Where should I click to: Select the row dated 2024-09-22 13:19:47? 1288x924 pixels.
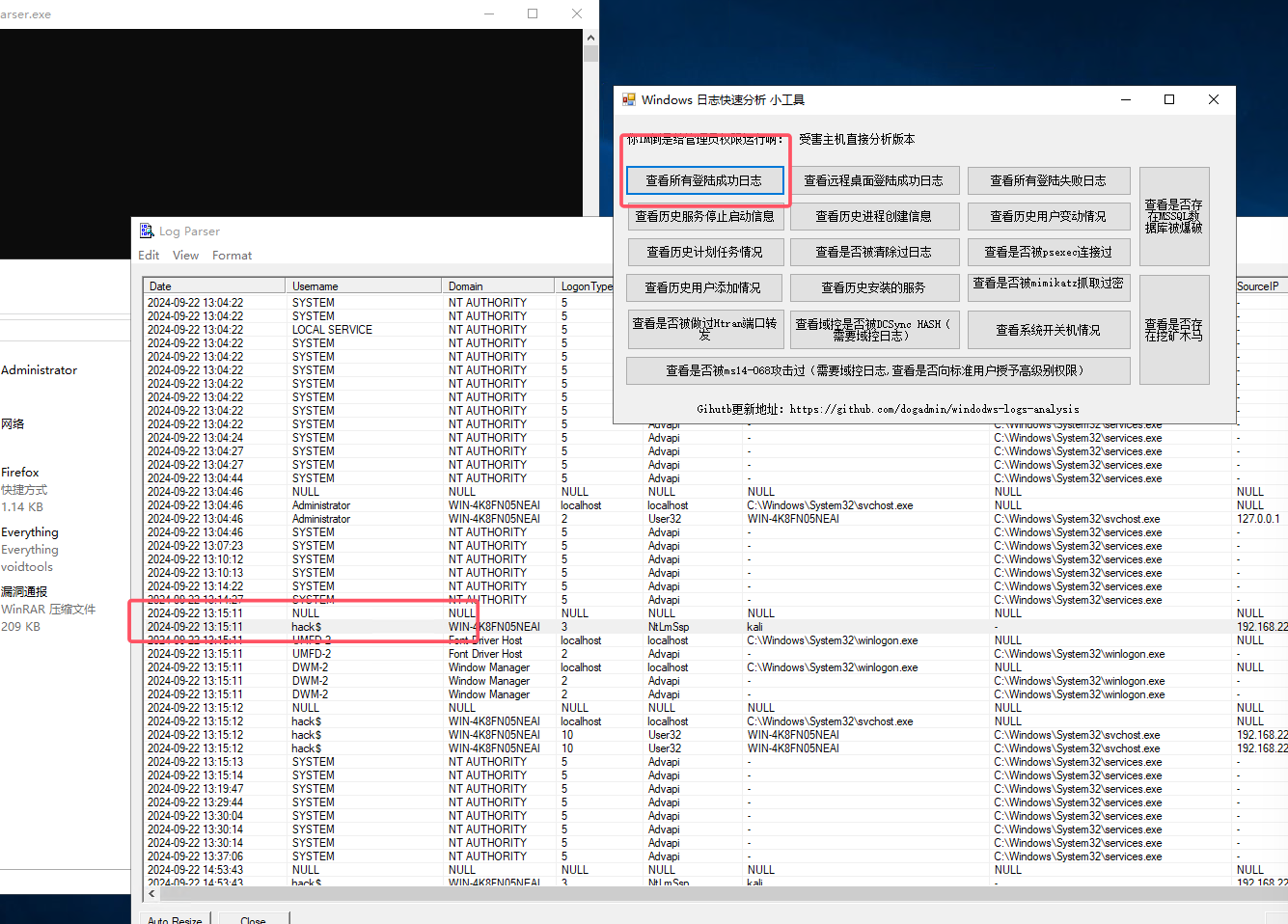(x=715, y=789)
